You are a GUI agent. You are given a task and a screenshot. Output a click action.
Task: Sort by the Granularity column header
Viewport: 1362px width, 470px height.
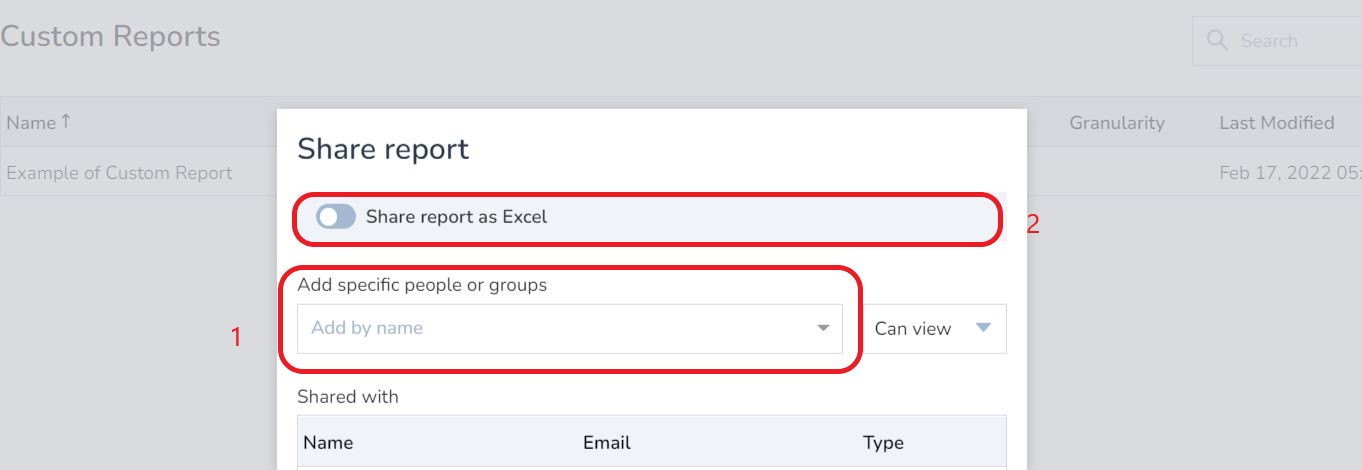click(1116, 123)
